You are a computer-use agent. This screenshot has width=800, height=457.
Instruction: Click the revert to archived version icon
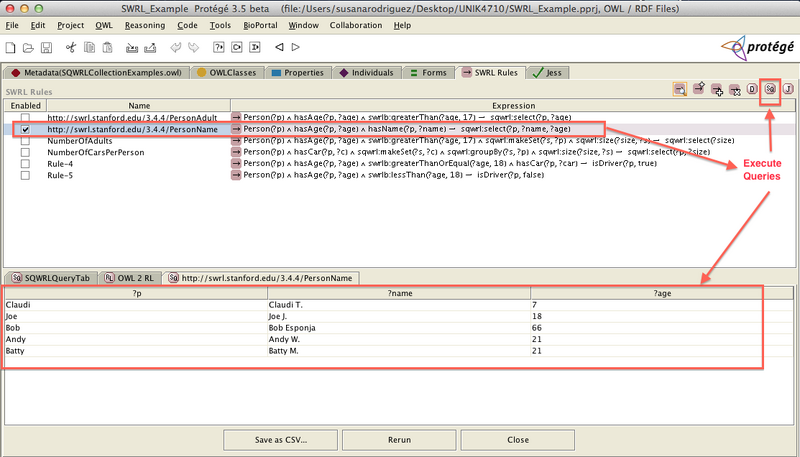tap(150, 48)
